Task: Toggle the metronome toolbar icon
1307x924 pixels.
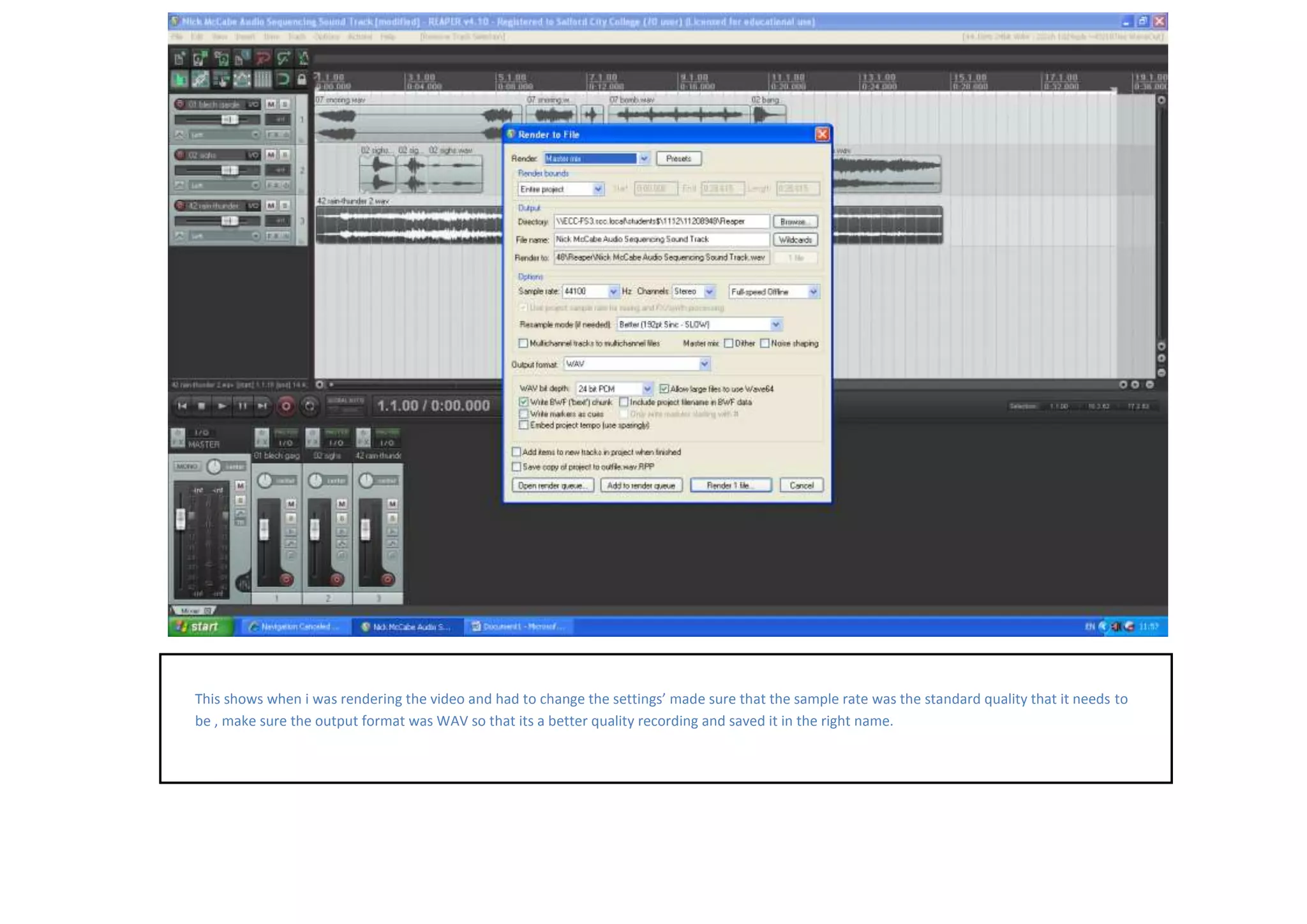Action: pyautogui.click(x=303, y=59)
